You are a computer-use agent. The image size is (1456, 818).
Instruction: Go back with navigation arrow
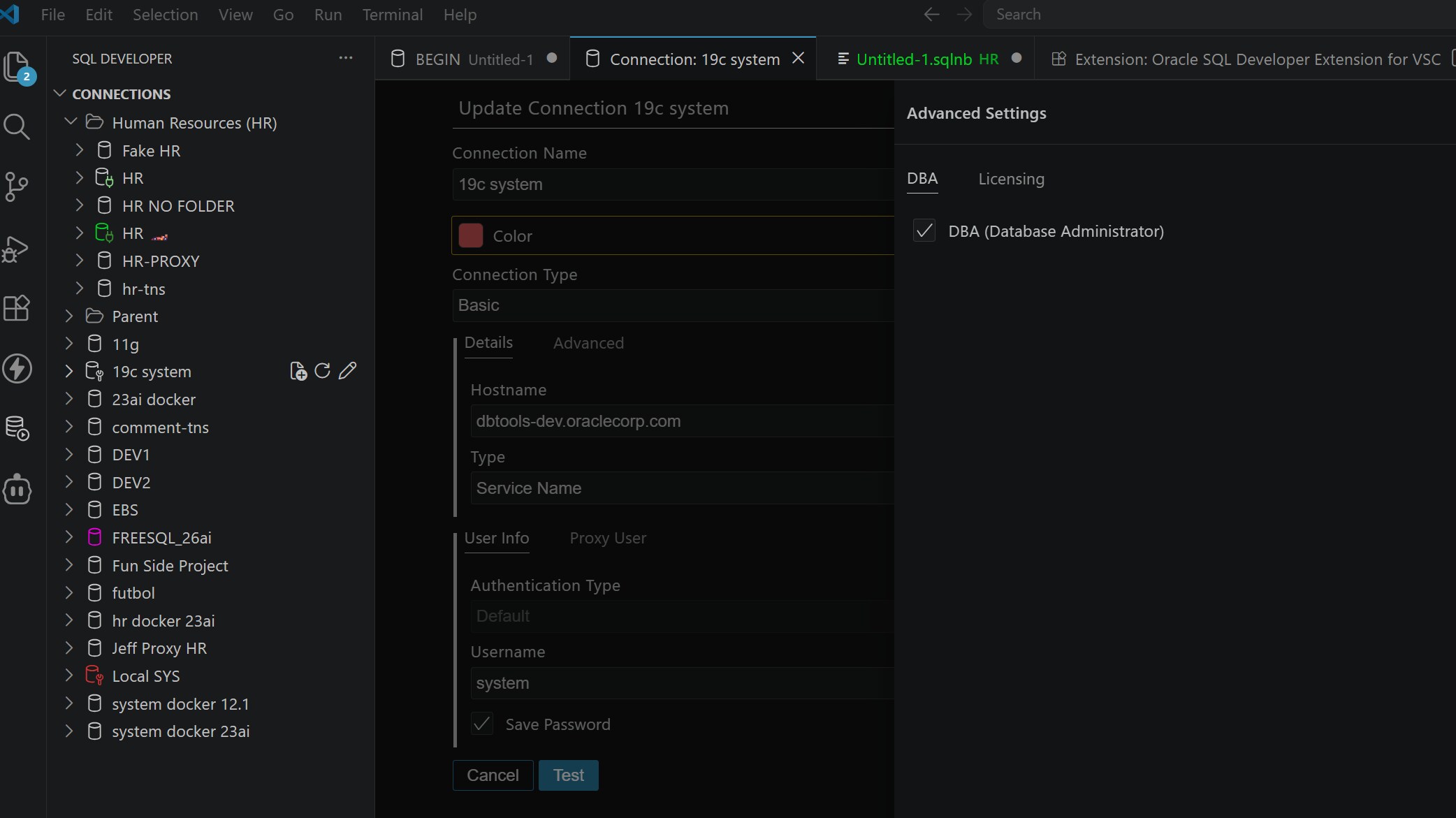point(931,15)
